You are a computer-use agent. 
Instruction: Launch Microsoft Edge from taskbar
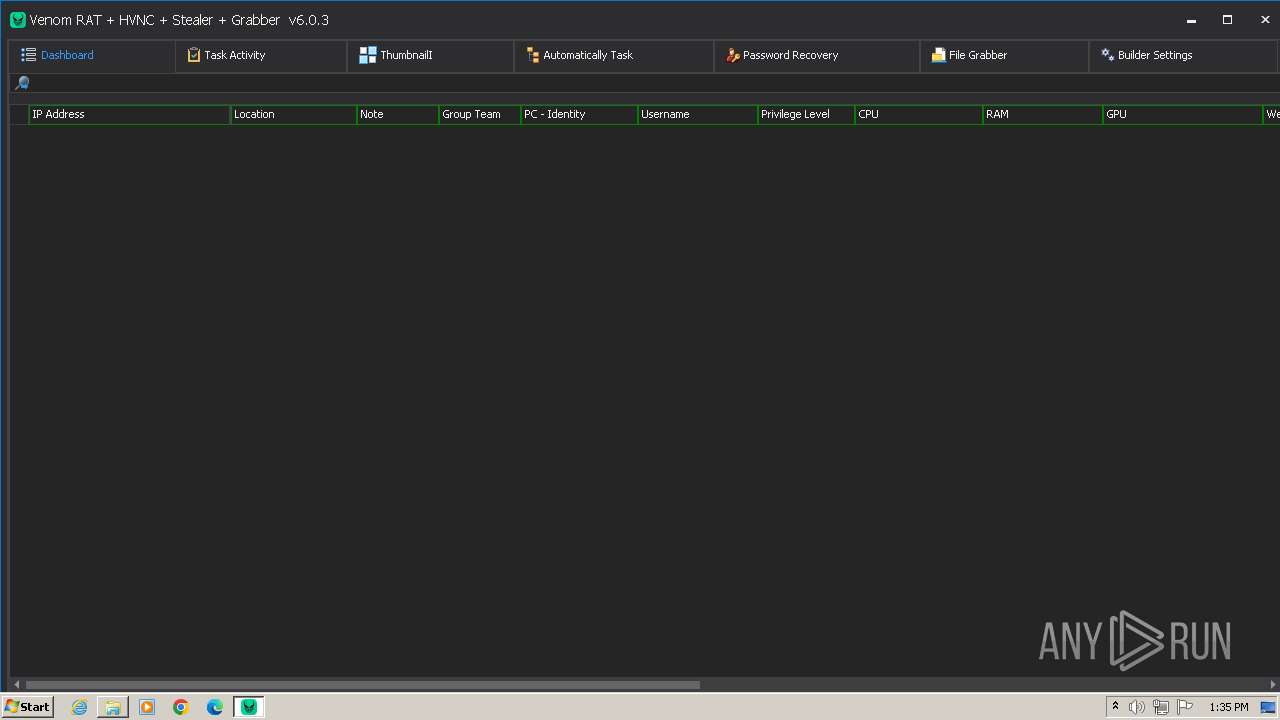[x=215, y=707]
